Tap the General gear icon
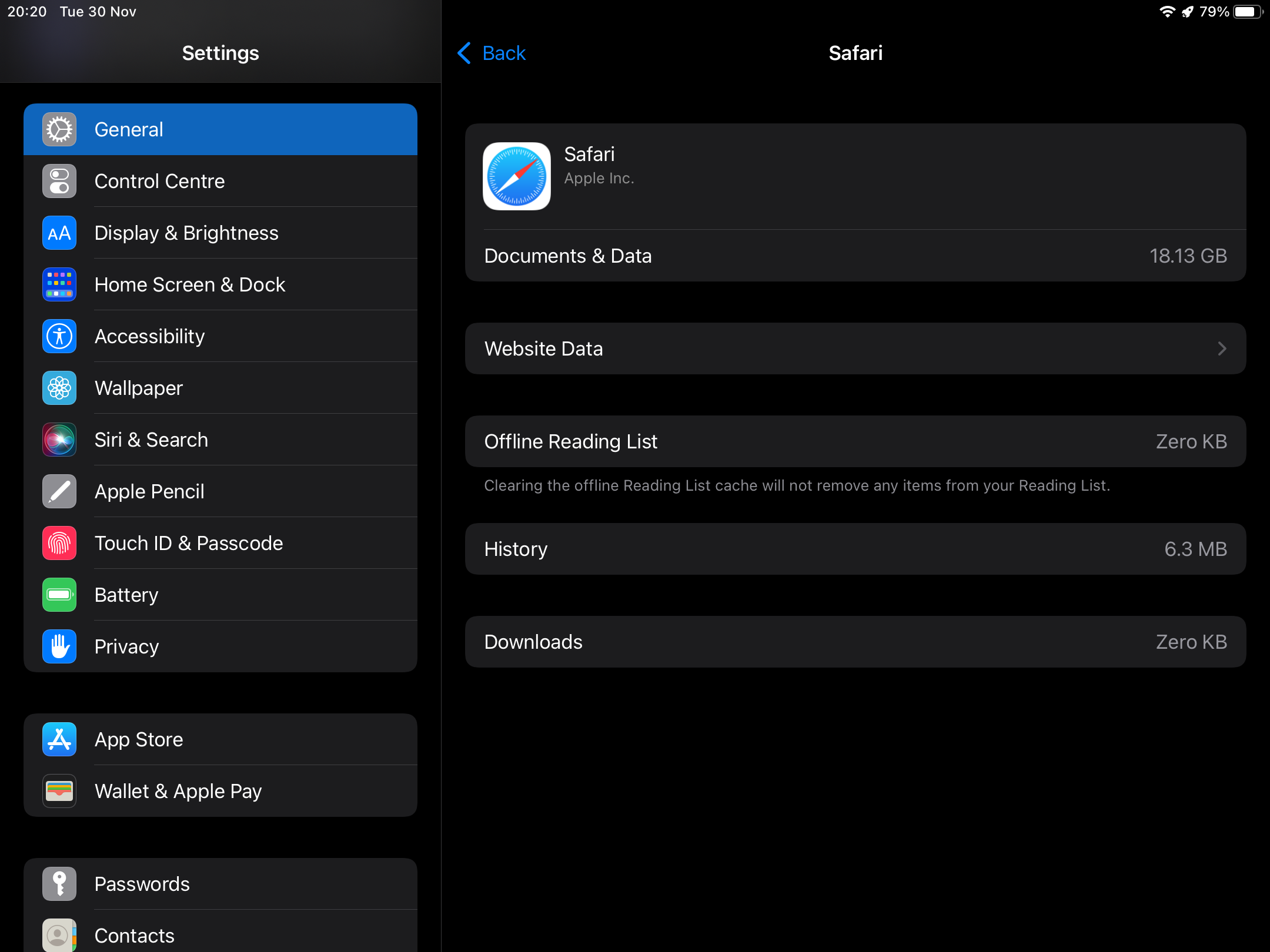The width and height of the screenshot is (1270, 952). pos(59,129)
